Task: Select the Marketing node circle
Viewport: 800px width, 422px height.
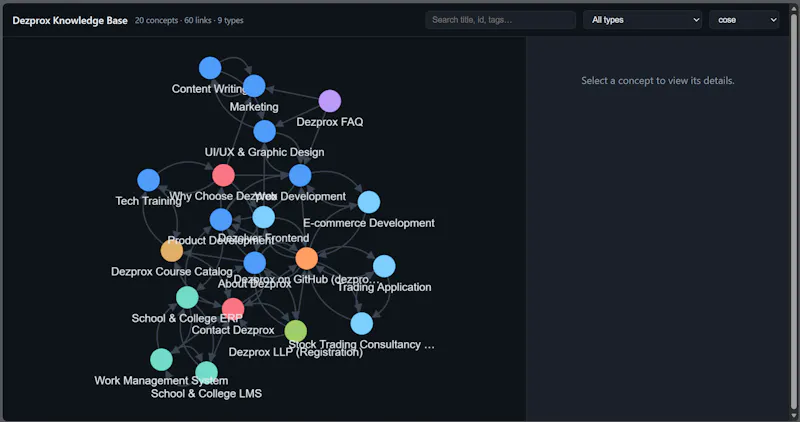Action: coord(254,86)
